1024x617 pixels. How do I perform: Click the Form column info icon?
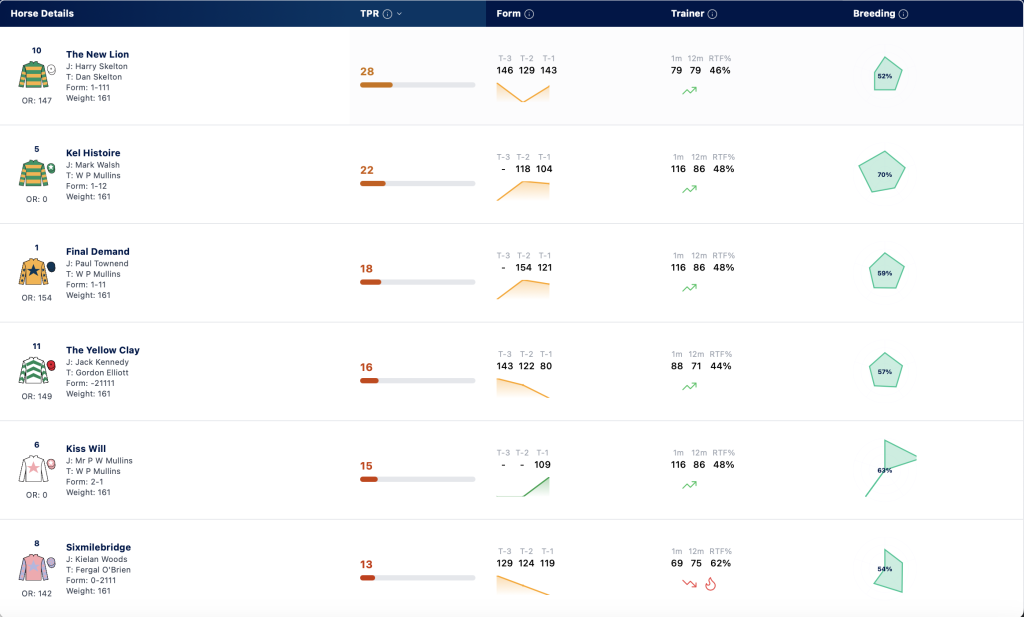tap(529, 14)
